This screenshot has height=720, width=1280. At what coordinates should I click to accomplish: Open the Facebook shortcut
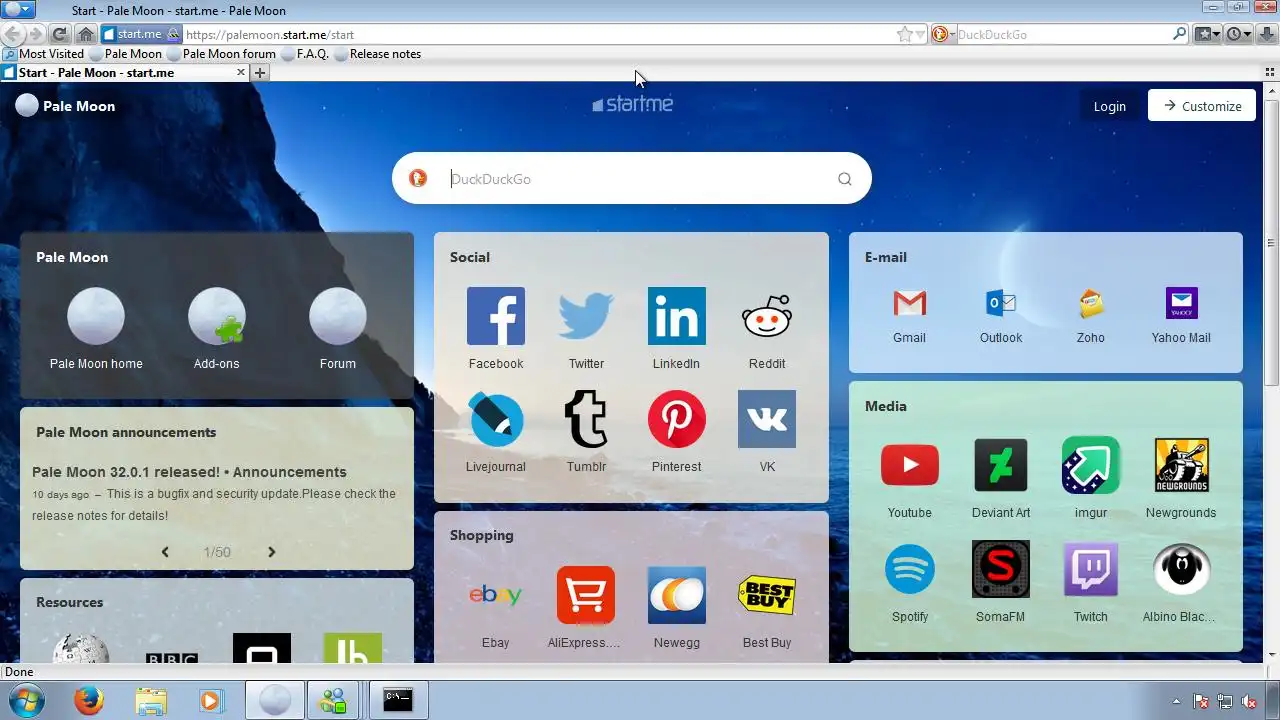[x=496, y=316]
